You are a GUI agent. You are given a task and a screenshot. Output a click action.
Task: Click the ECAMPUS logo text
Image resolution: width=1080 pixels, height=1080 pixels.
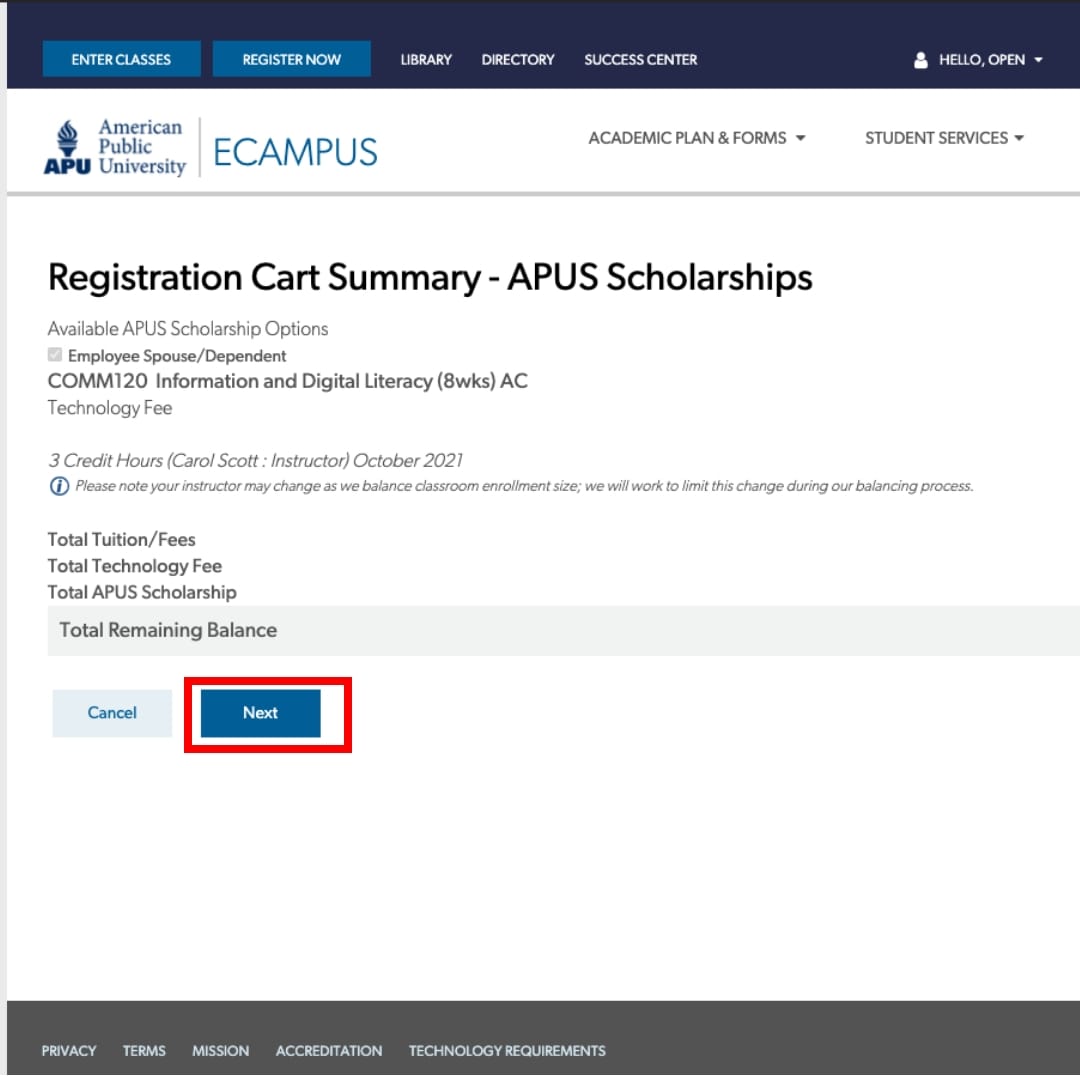click(x=295, y=152)
